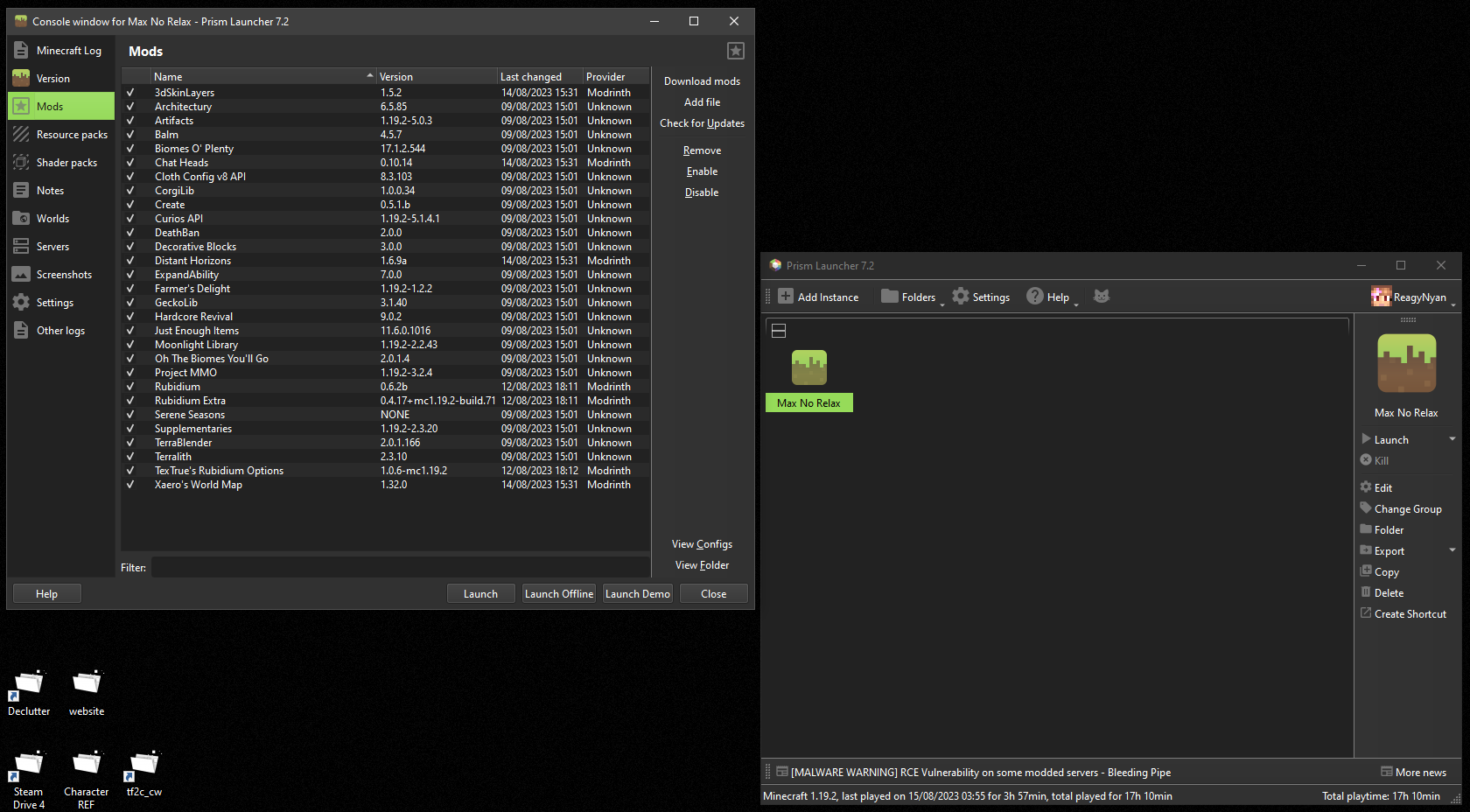Select the Max No Relax instance icon

coord(809,367)
